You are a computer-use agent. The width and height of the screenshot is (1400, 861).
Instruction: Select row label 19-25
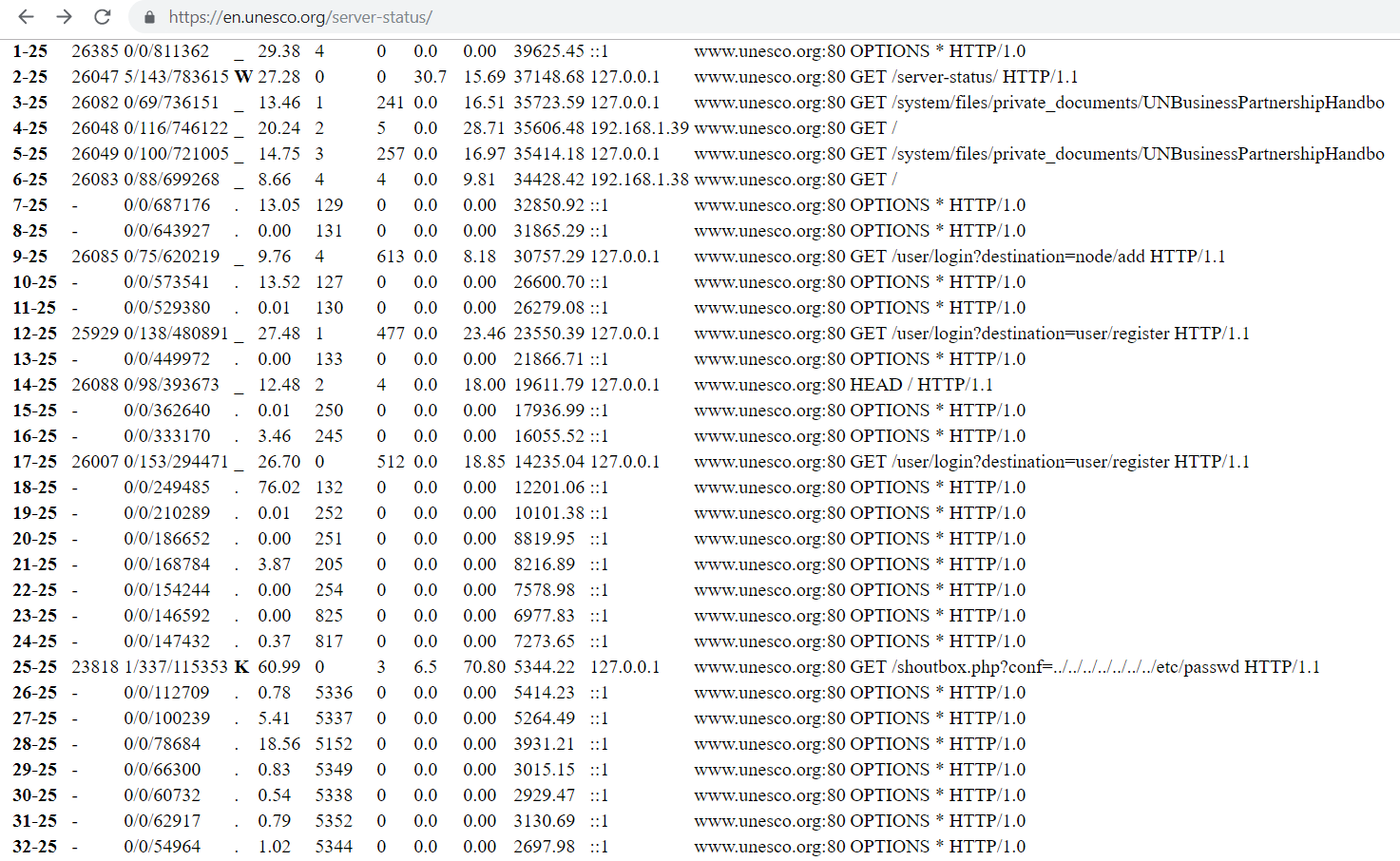point(35,513)
